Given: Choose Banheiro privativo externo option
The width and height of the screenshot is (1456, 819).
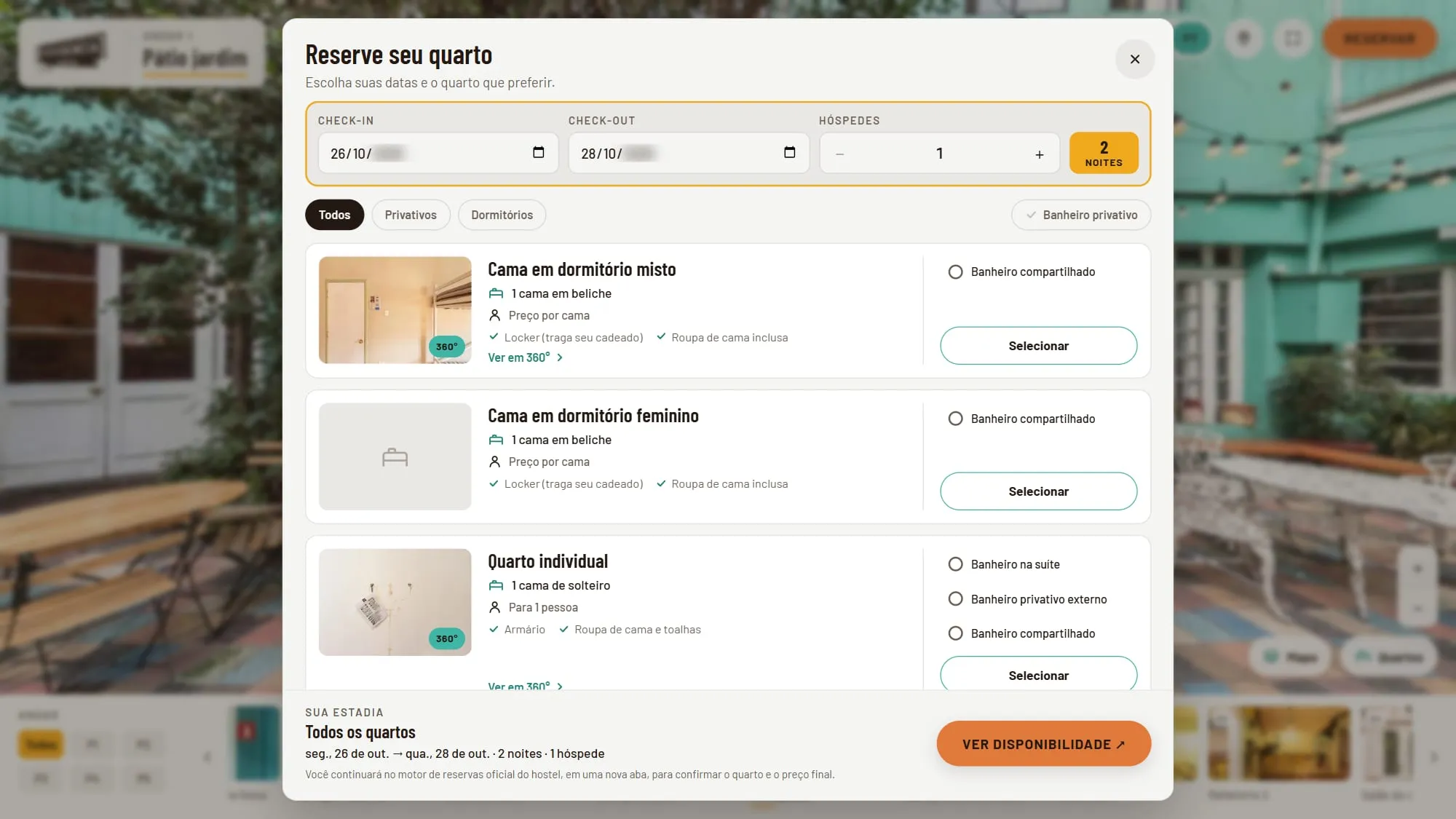Looking at the screenshot, I should (x=955, y=599).
